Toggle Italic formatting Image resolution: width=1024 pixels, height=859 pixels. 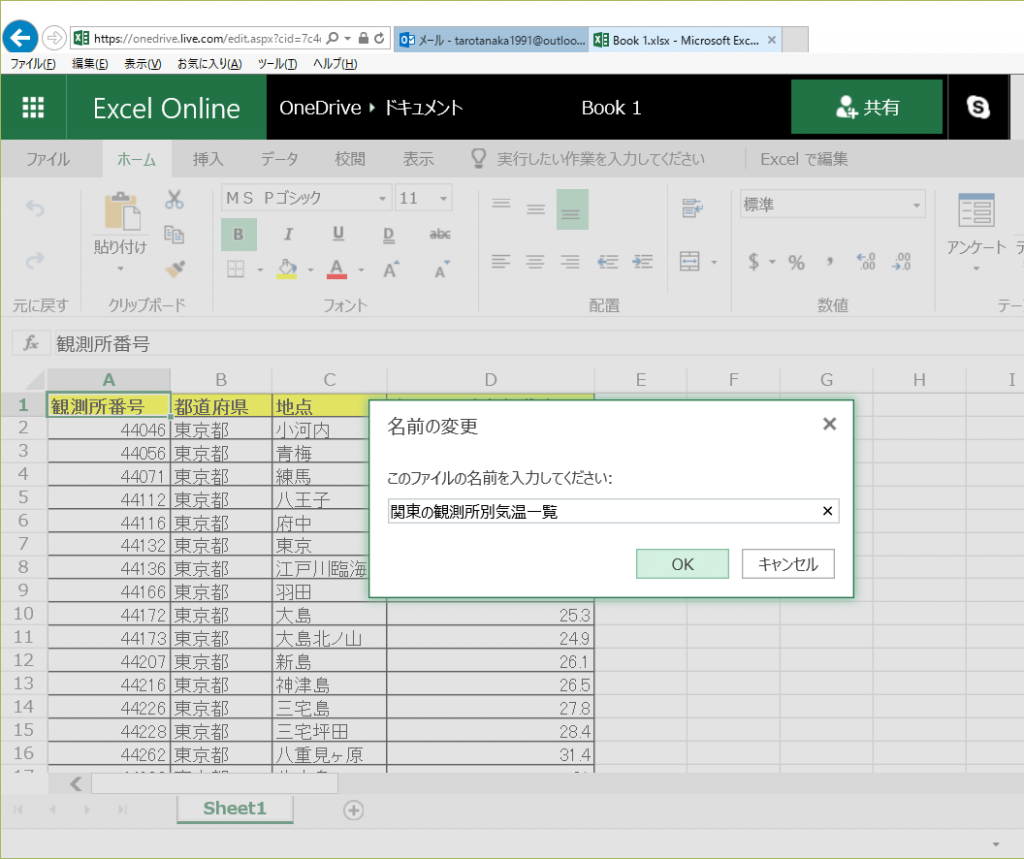(x=288, y=234)
